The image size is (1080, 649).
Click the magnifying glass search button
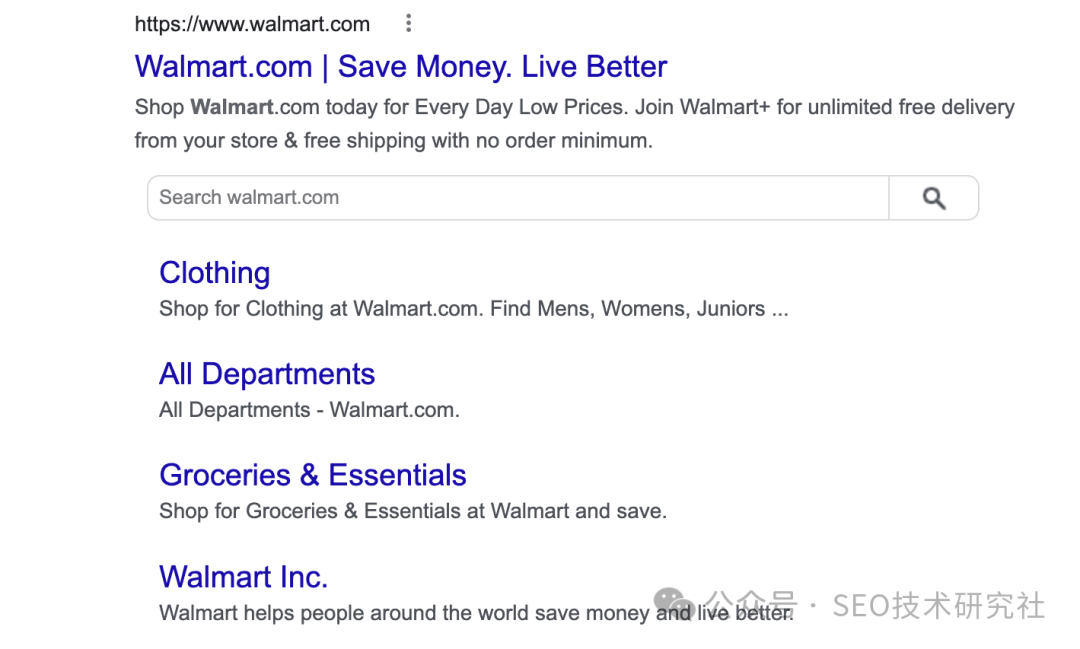click(933, 198)
